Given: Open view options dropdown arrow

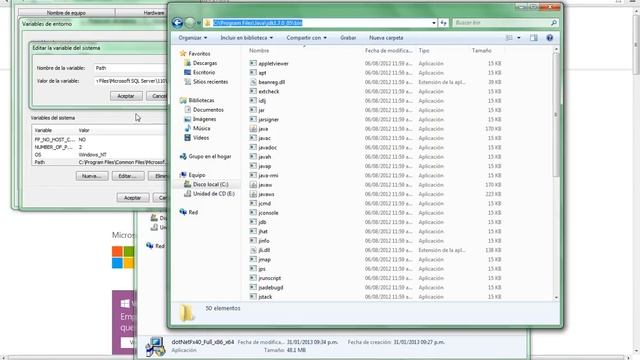Looking at the screenshot, I should [519, 38].
